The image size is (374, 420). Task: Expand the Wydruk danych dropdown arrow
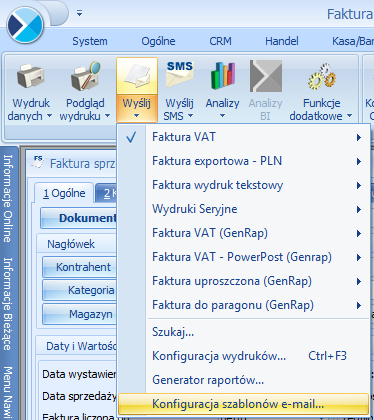[x=49, y=116]
